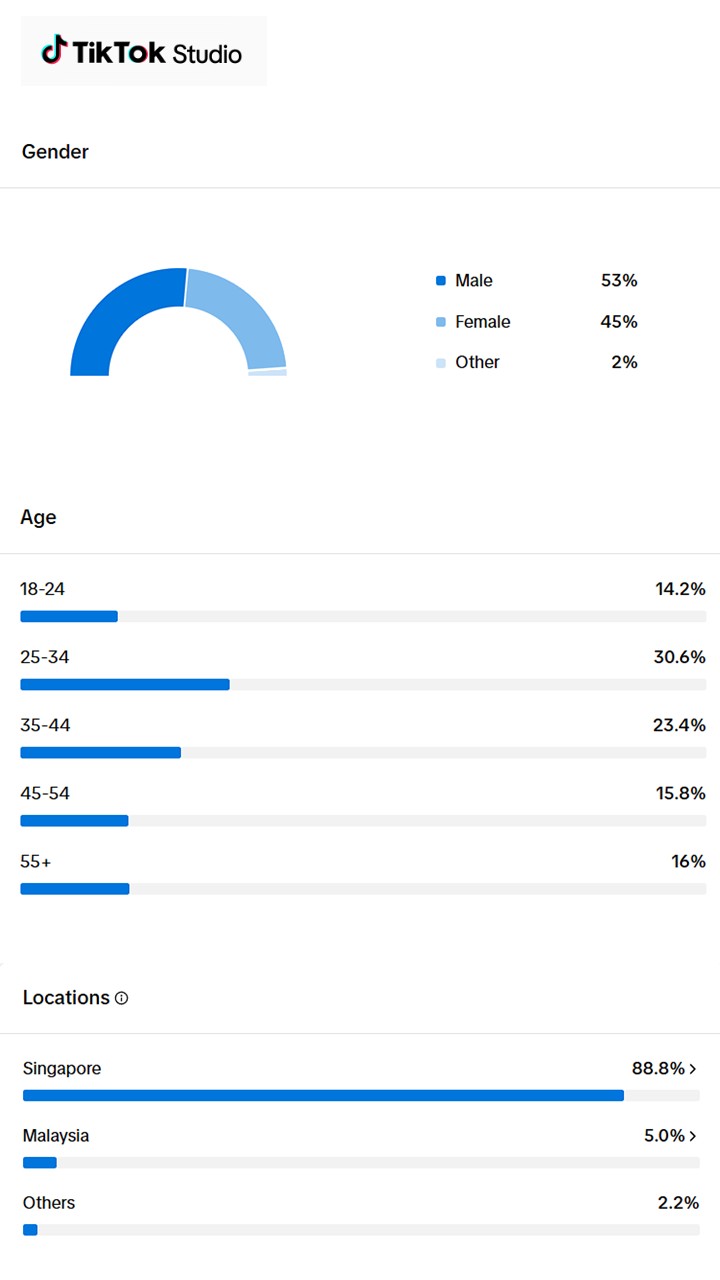Click the Gender section heading
The width and height of the screenshot is (720, 1280).
click(55, 152)
